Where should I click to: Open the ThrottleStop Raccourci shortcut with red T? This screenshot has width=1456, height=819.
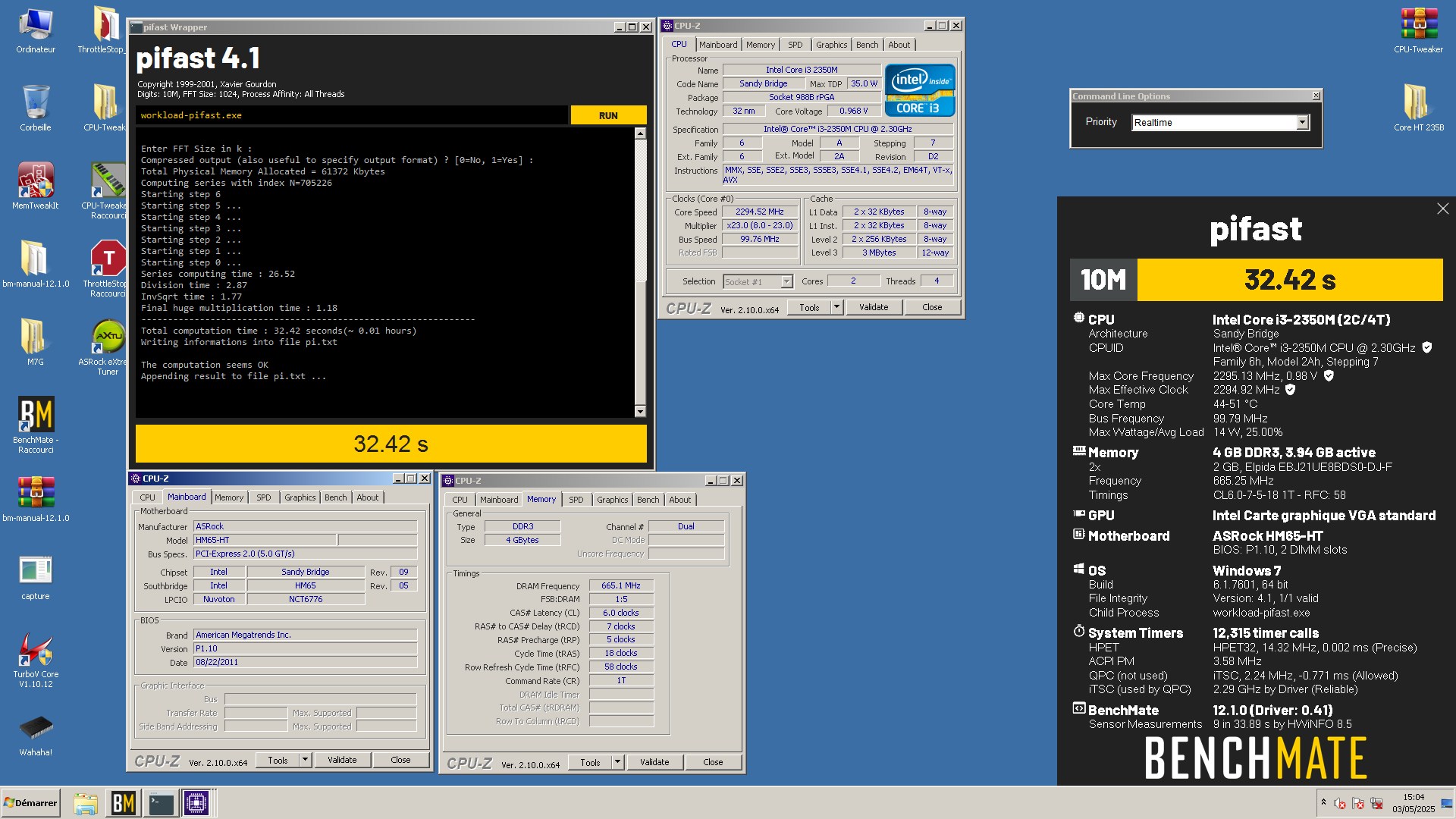(108, 268)
